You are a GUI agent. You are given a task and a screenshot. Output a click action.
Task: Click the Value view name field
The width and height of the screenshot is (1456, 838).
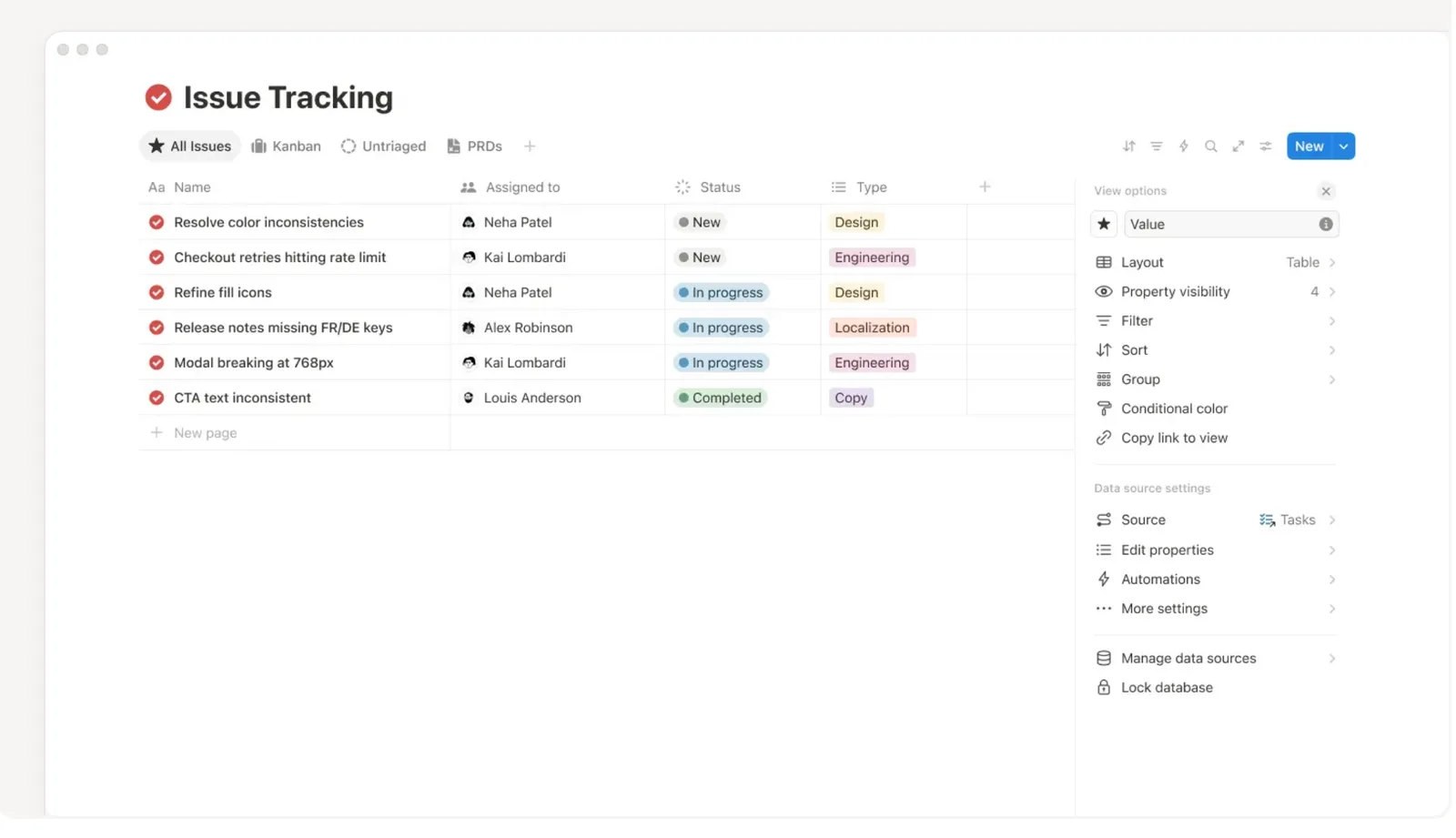coord(1231,224)
